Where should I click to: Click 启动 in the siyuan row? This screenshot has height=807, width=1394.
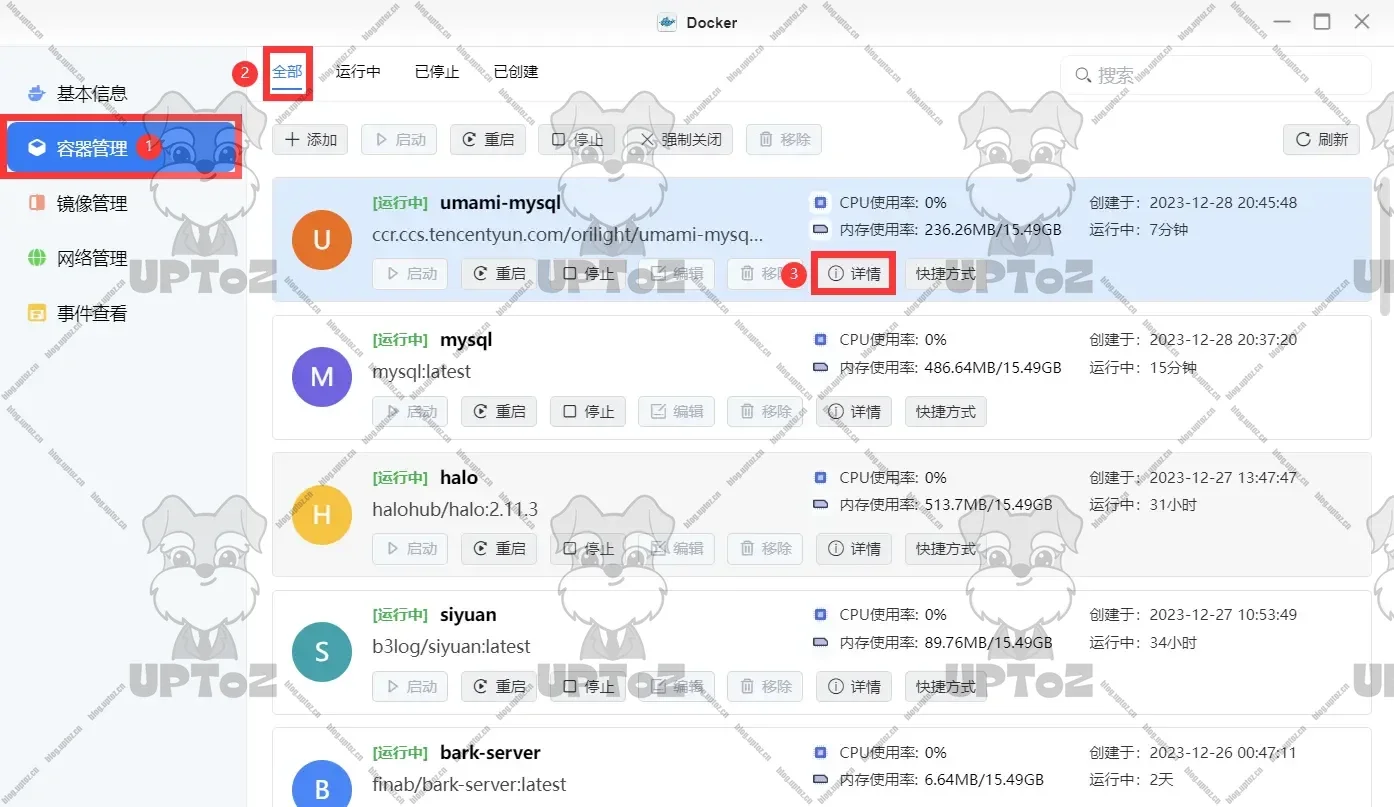pyautogui.click(x=410, y=686)
